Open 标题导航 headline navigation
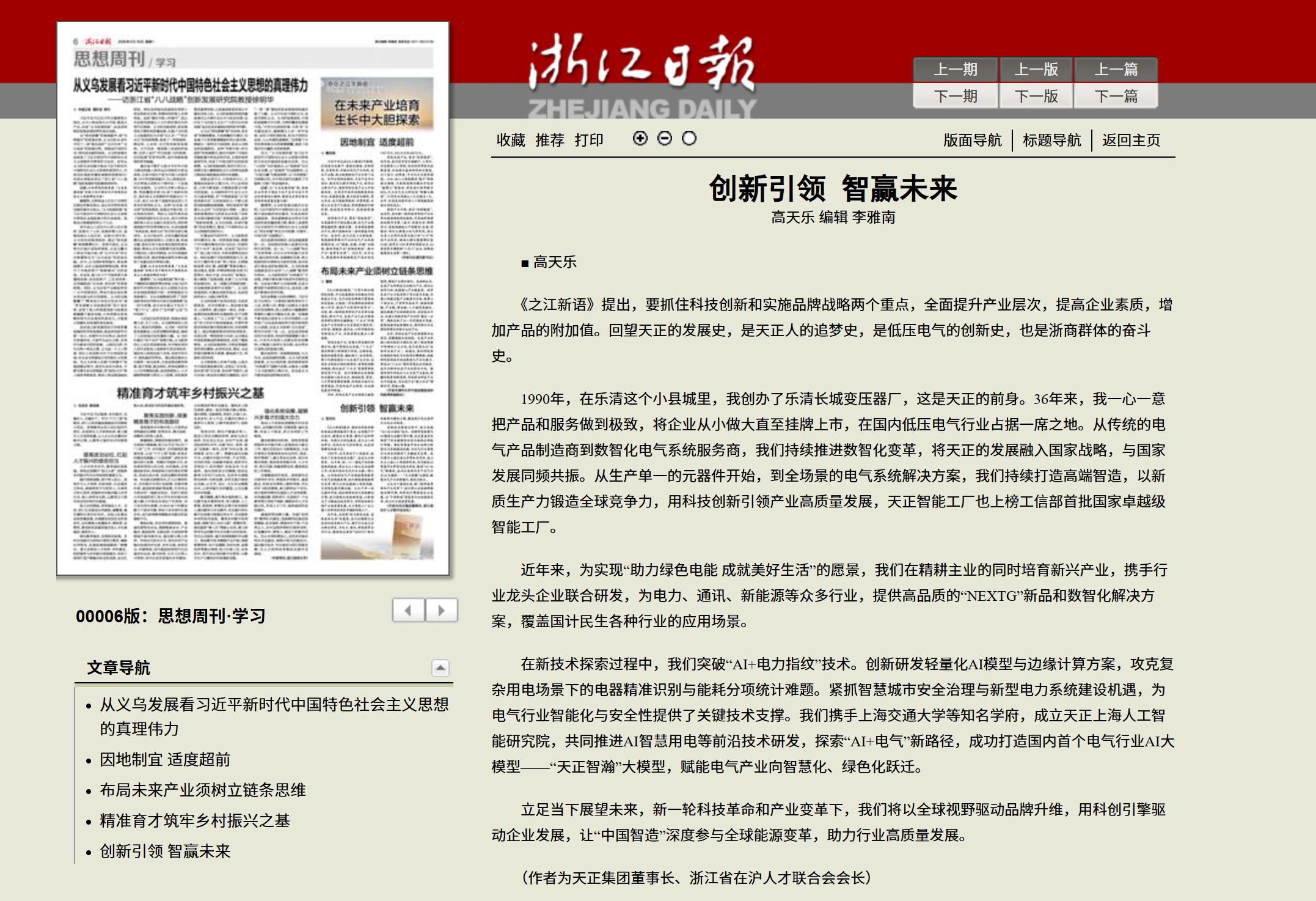 coord(1052,140)
